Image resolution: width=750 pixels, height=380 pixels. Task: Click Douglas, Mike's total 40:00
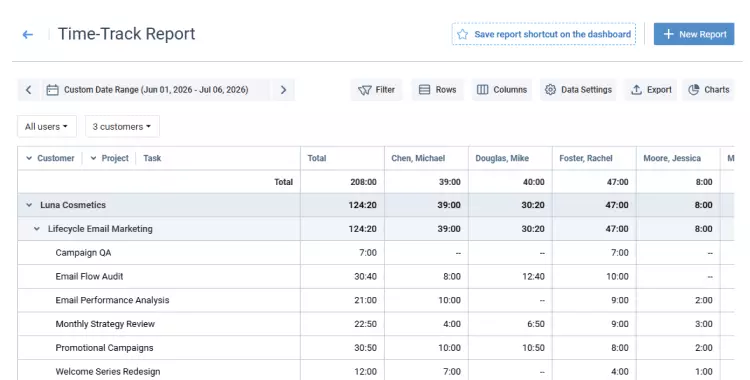tap(534, 182)
